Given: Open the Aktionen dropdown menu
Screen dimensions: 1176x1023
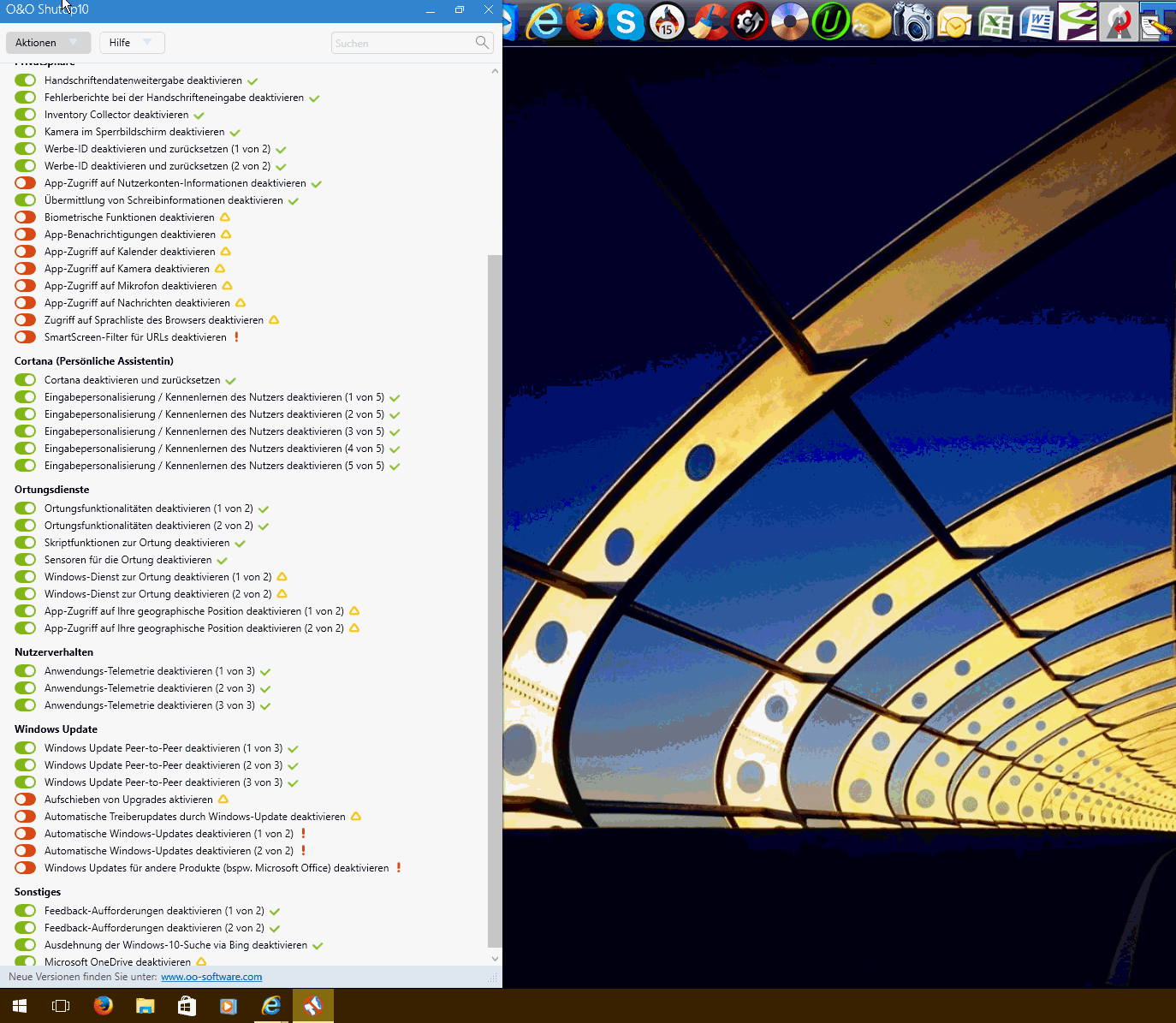Looking at the screenshot, I should pos(47,43).
